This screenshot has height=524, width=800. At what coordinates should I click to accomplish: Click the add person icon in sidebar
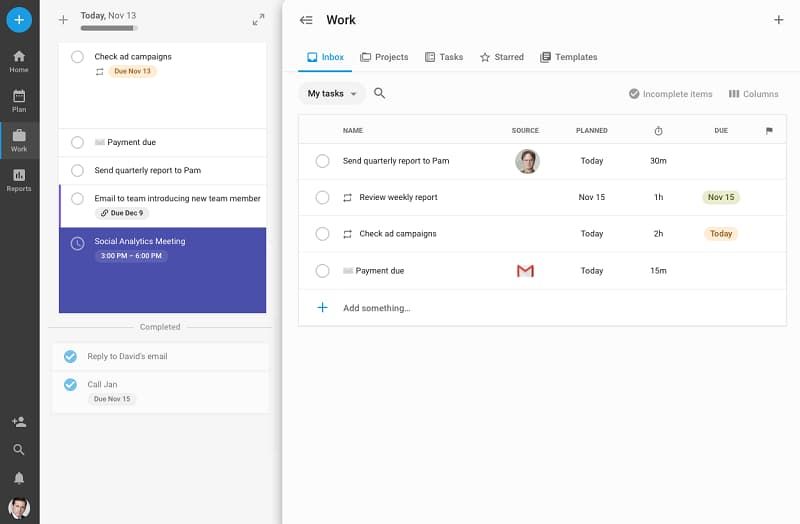click(x=19, y=422)
